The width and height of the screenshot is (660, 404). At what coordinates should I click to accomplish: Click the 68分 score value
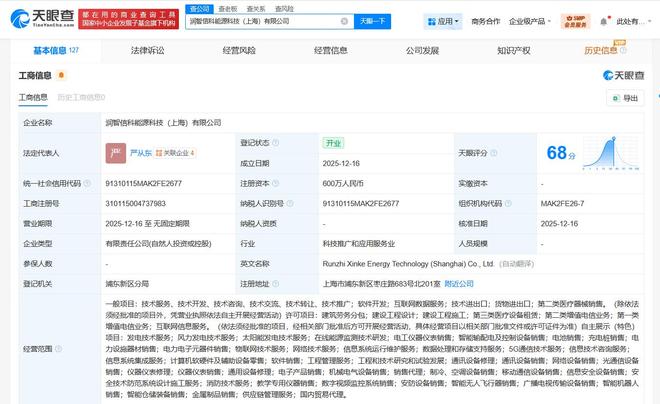(561, 153)
